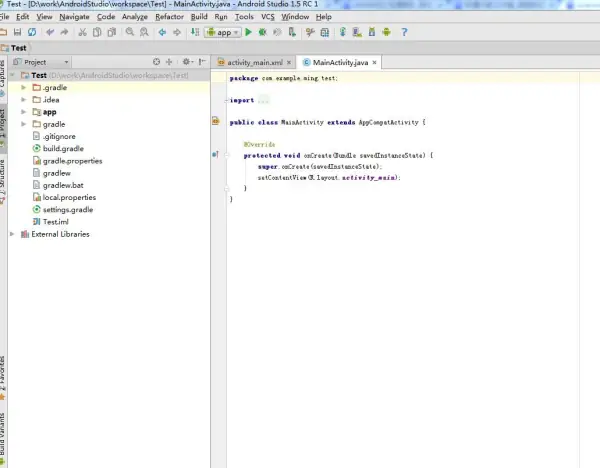Screen dimensions: 600x468
Task: Click the override gutter marker beside onCreate
Action: click(x=215, y=155)
